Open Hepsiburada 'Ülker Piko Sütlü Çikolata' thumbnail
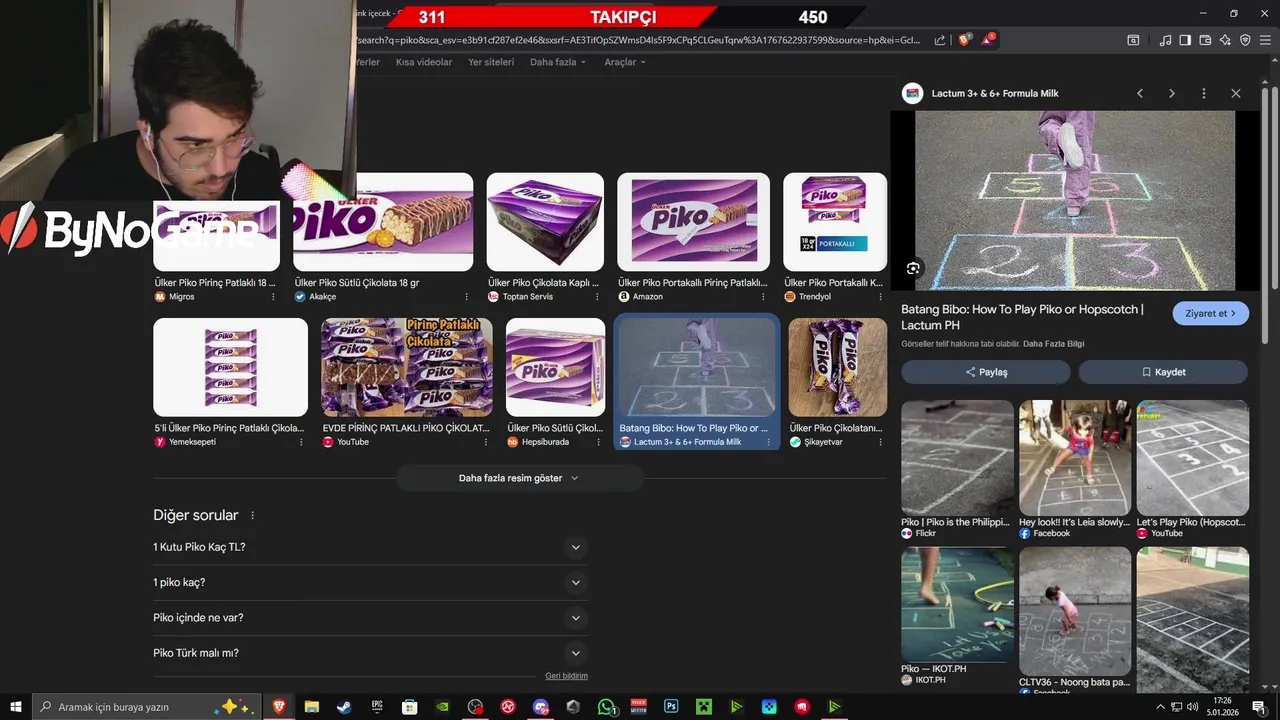The height and width of the screenshot is (720, 1280). pos(555,367)
